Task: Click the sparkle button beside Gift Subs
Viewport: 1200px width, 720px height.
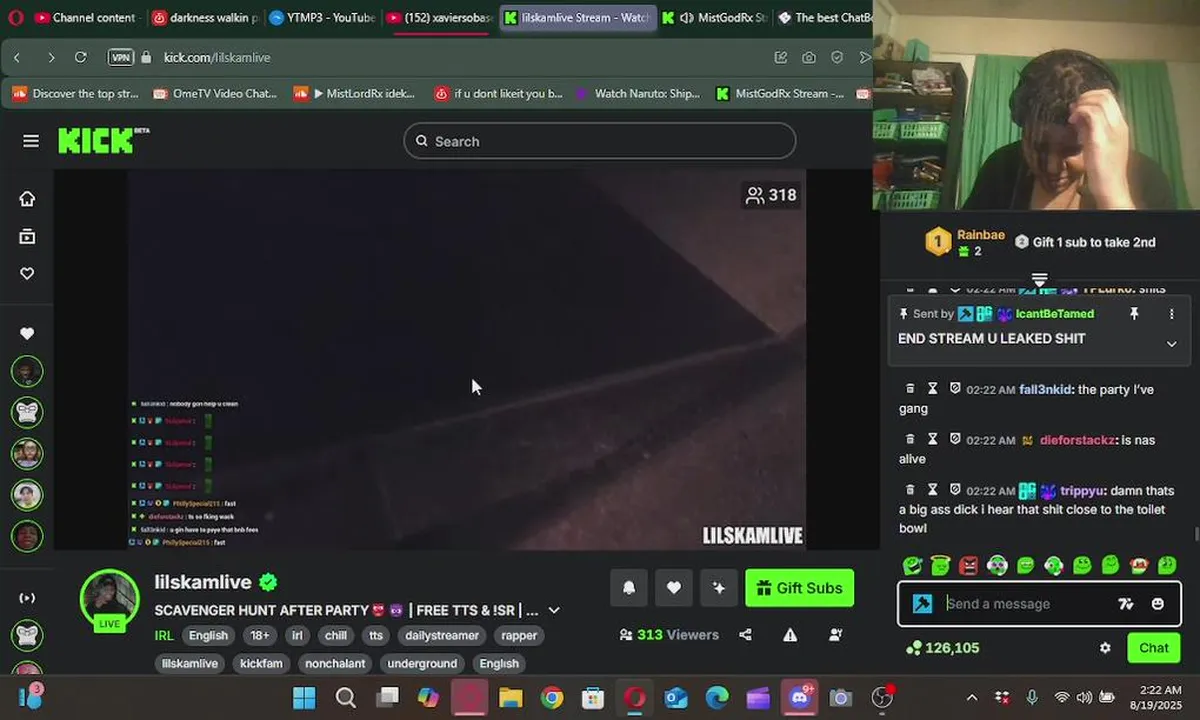Action: coord(718,588)
